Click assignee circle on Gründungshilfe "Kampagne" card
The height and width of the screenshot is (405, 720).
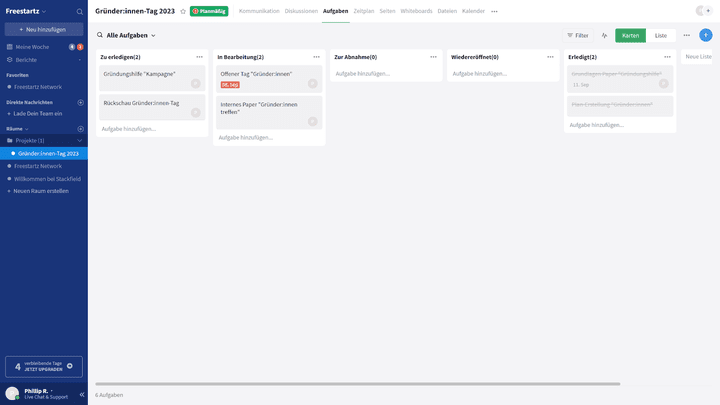[196, 84]
